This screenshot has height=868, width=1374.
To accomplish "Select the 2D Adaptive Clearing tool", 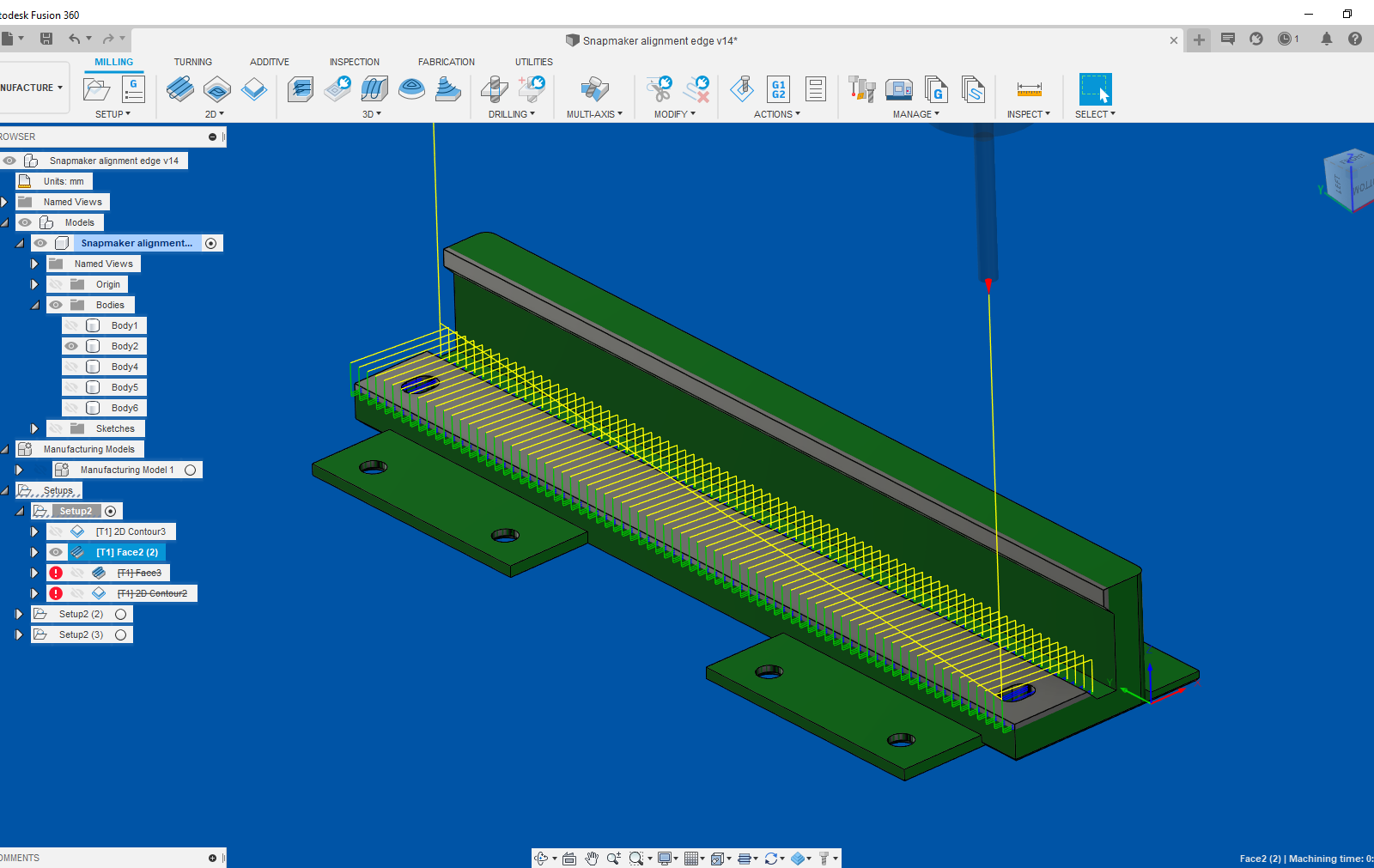I will [179, 89].
